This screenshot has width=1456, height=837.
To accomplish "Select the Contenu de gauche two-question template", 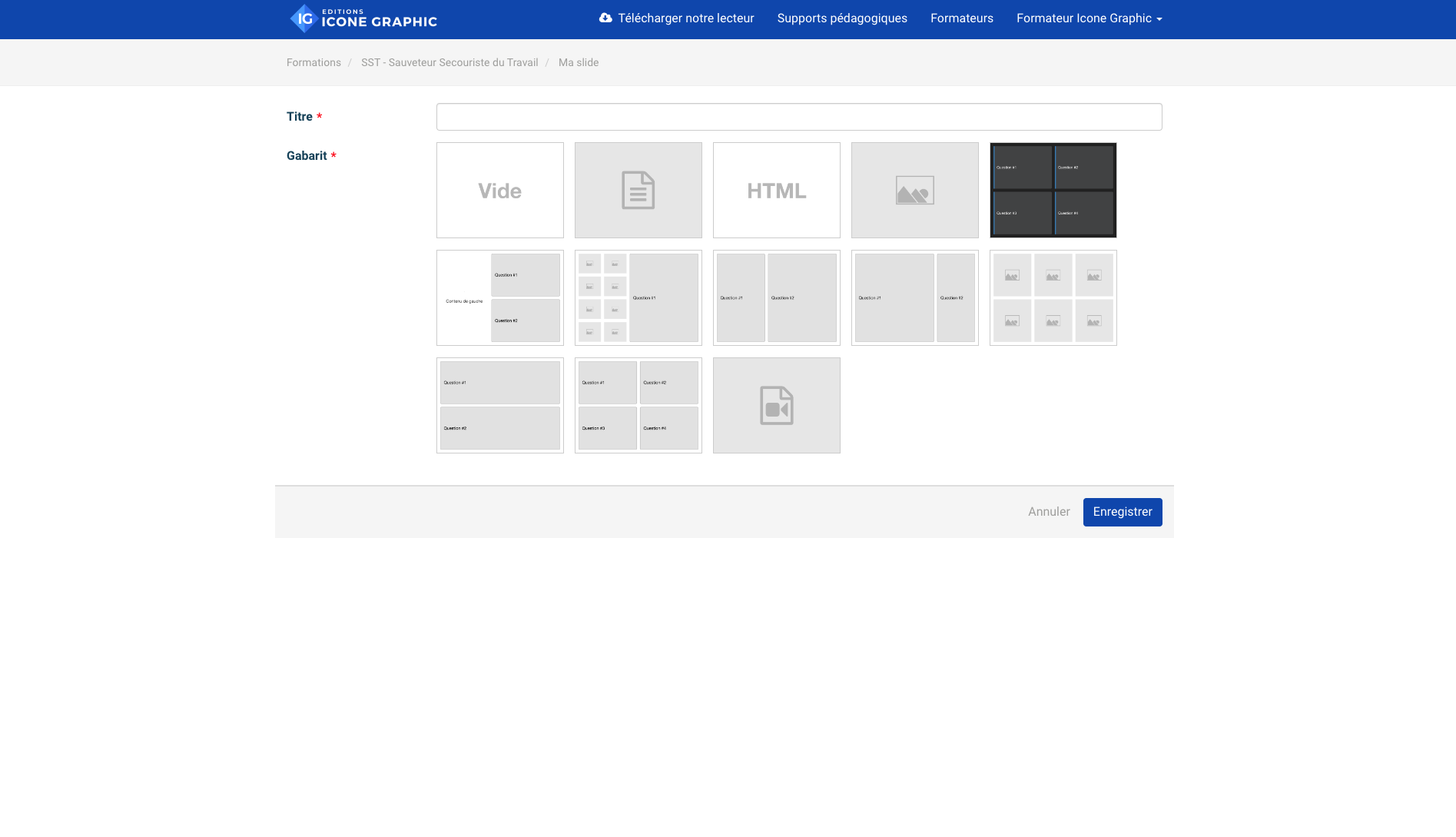I will 500,297.
